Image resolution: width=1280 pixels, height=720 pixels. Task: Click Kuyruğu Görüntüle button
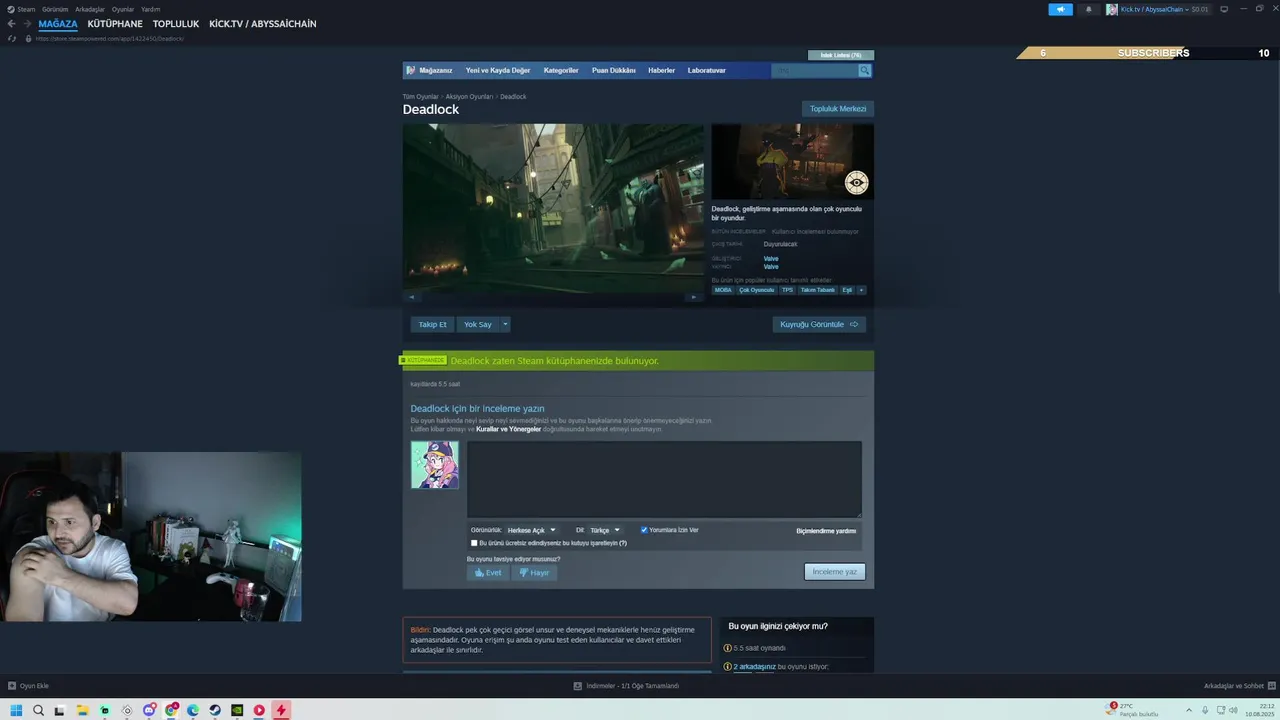coord(819,324)
